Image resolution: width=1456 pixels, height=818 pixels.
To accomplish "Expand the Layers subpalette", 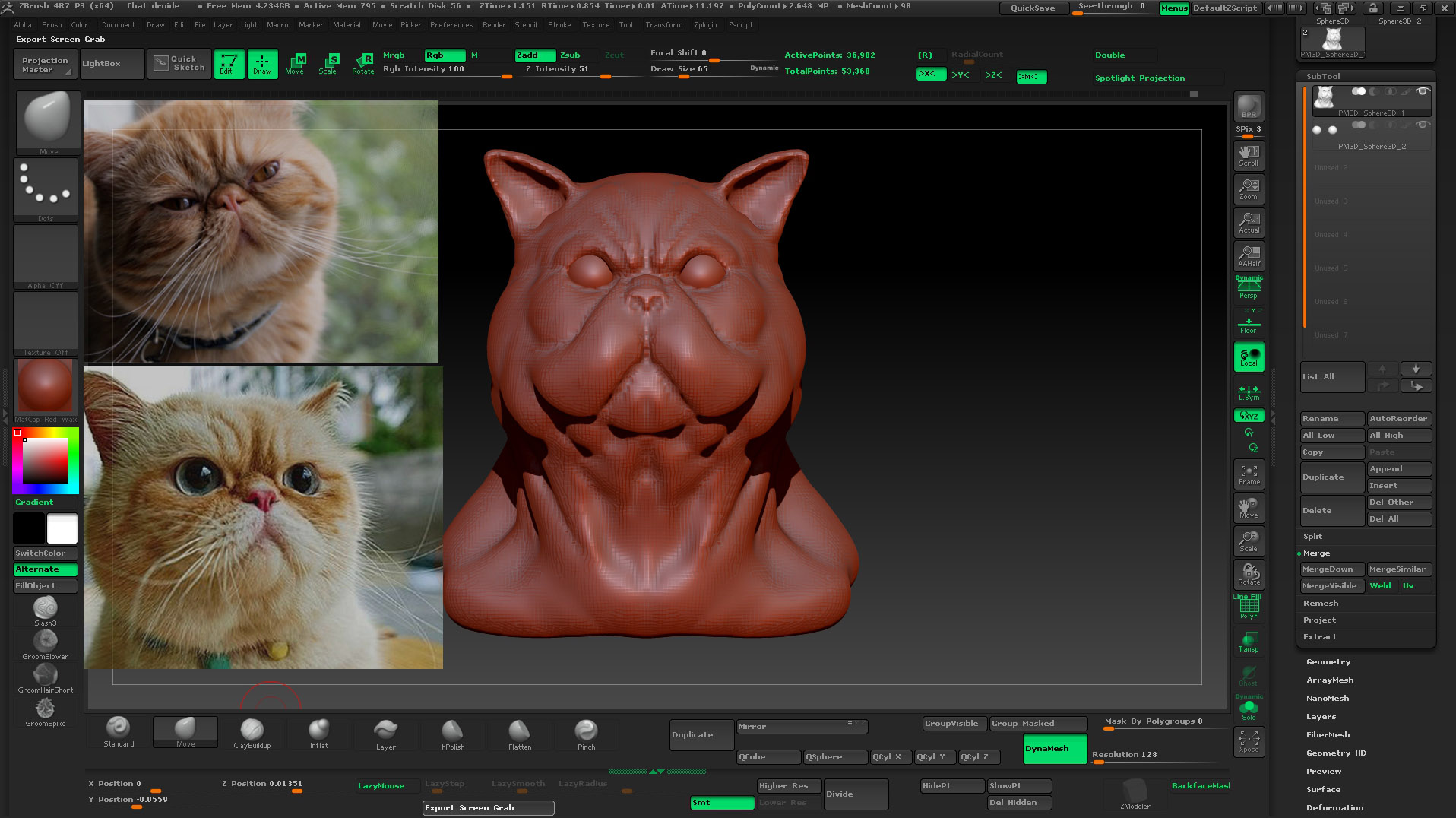I will pyautogui.click(x=1321, y=717).
